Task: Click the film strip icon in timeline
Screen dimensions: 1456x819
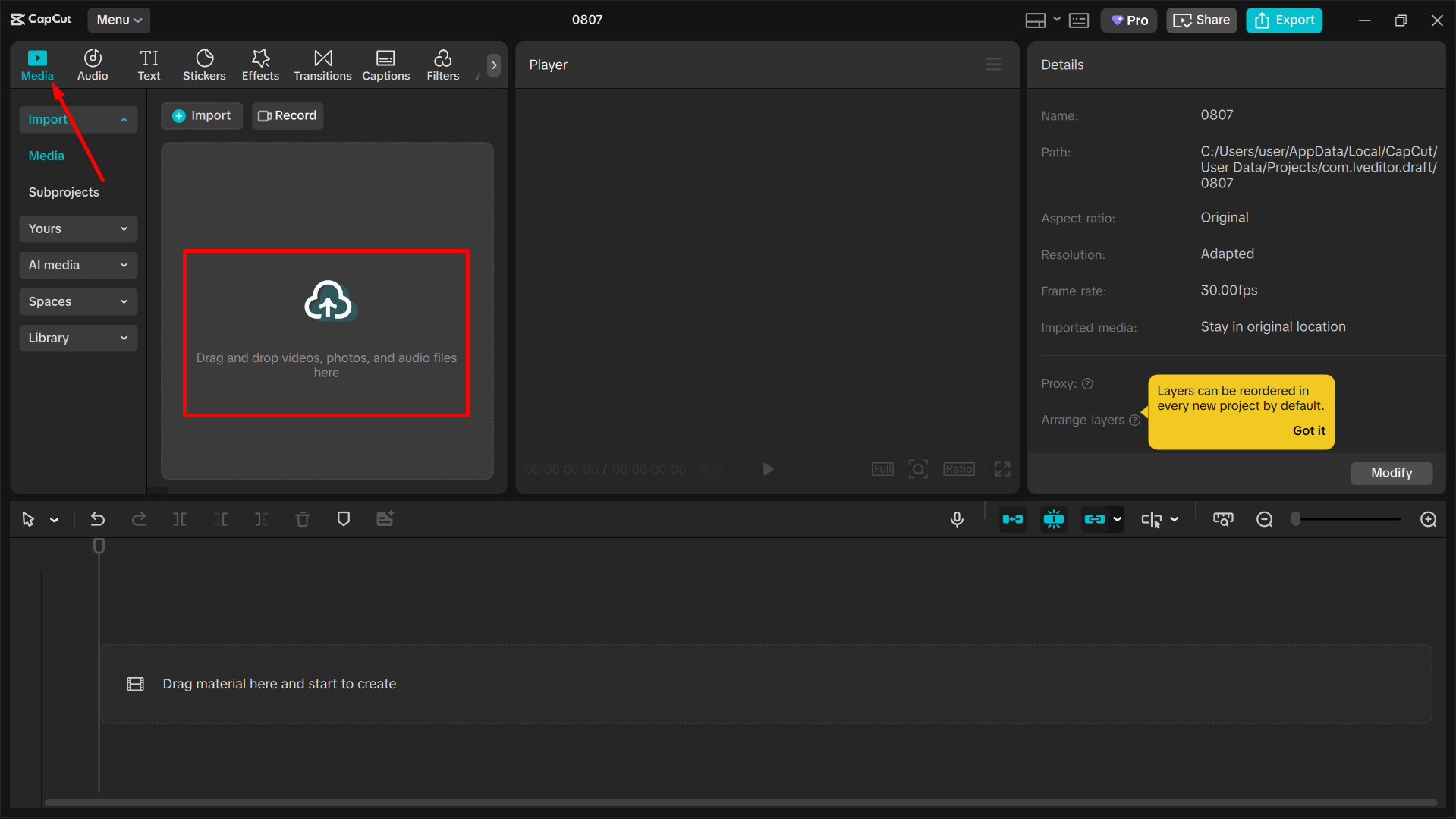Action: (135, 684)
